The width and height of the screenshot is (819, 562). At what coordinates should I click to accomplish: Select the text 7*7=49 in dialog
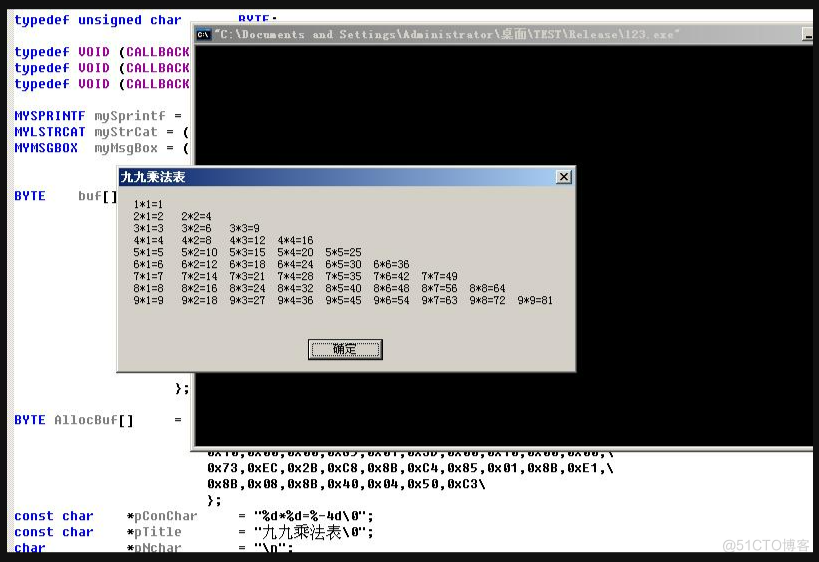[439, 276]
